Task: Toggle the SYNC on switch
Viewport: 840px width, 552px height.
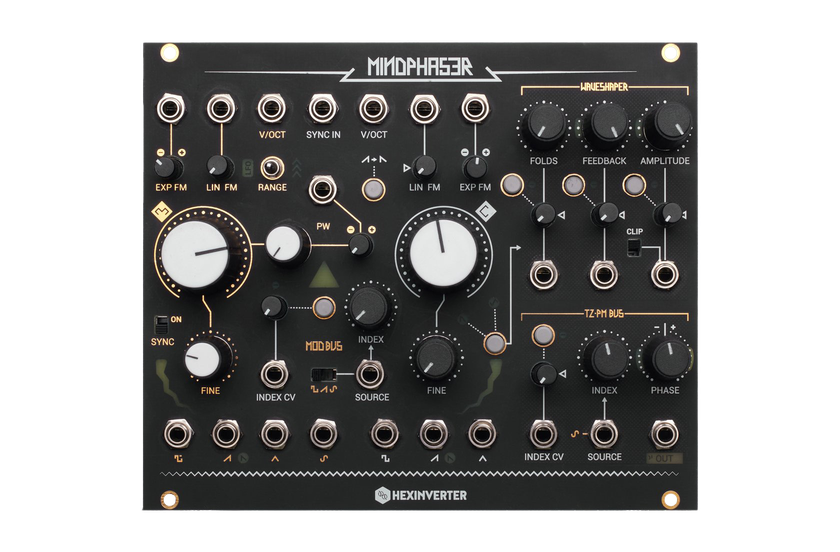Action: (x=161, y=324)
